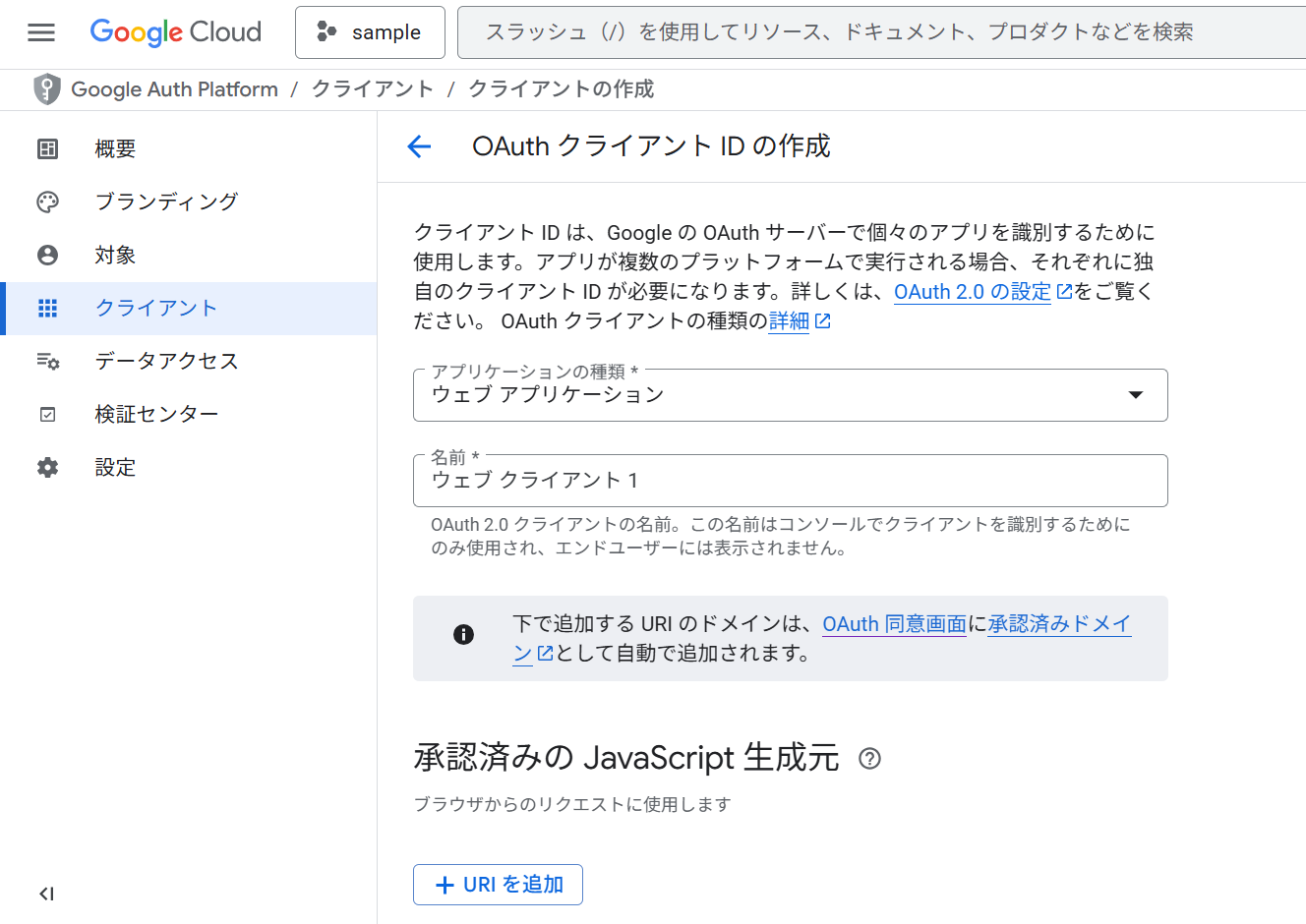Open help for 承認済みの JavaScript 生成元
1306x924 pixels.
[x=869, y=758]
